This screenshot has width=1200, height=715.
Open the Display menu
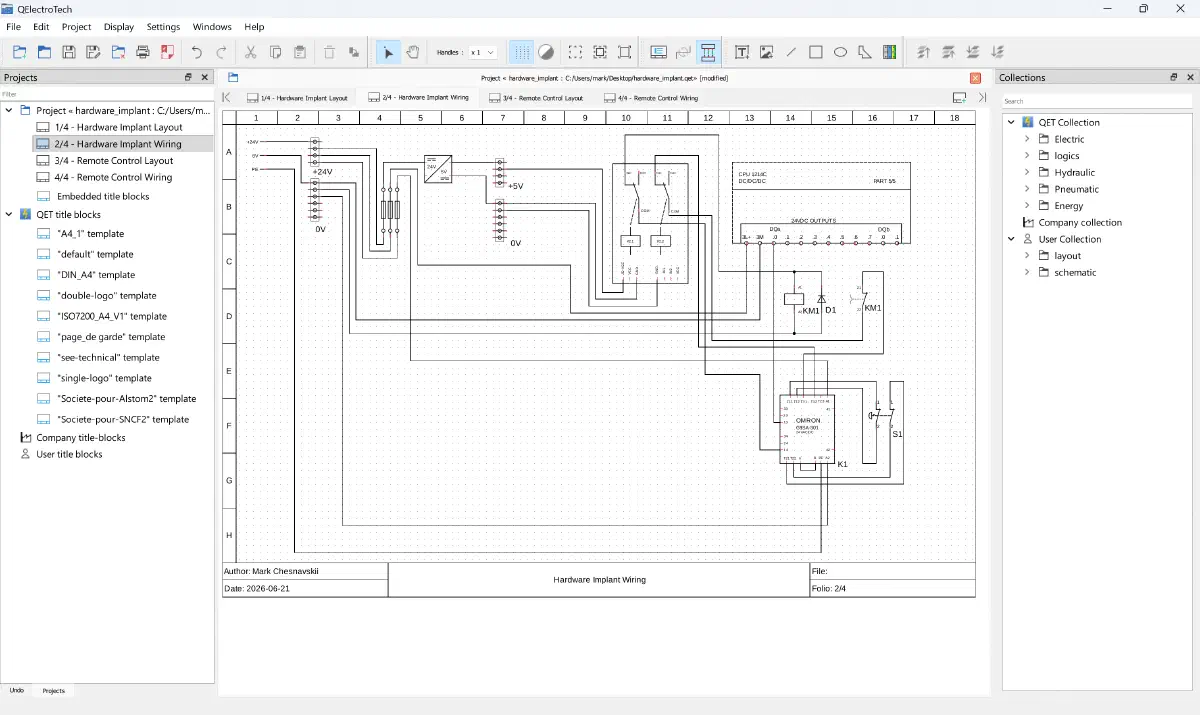pos(119,27)
